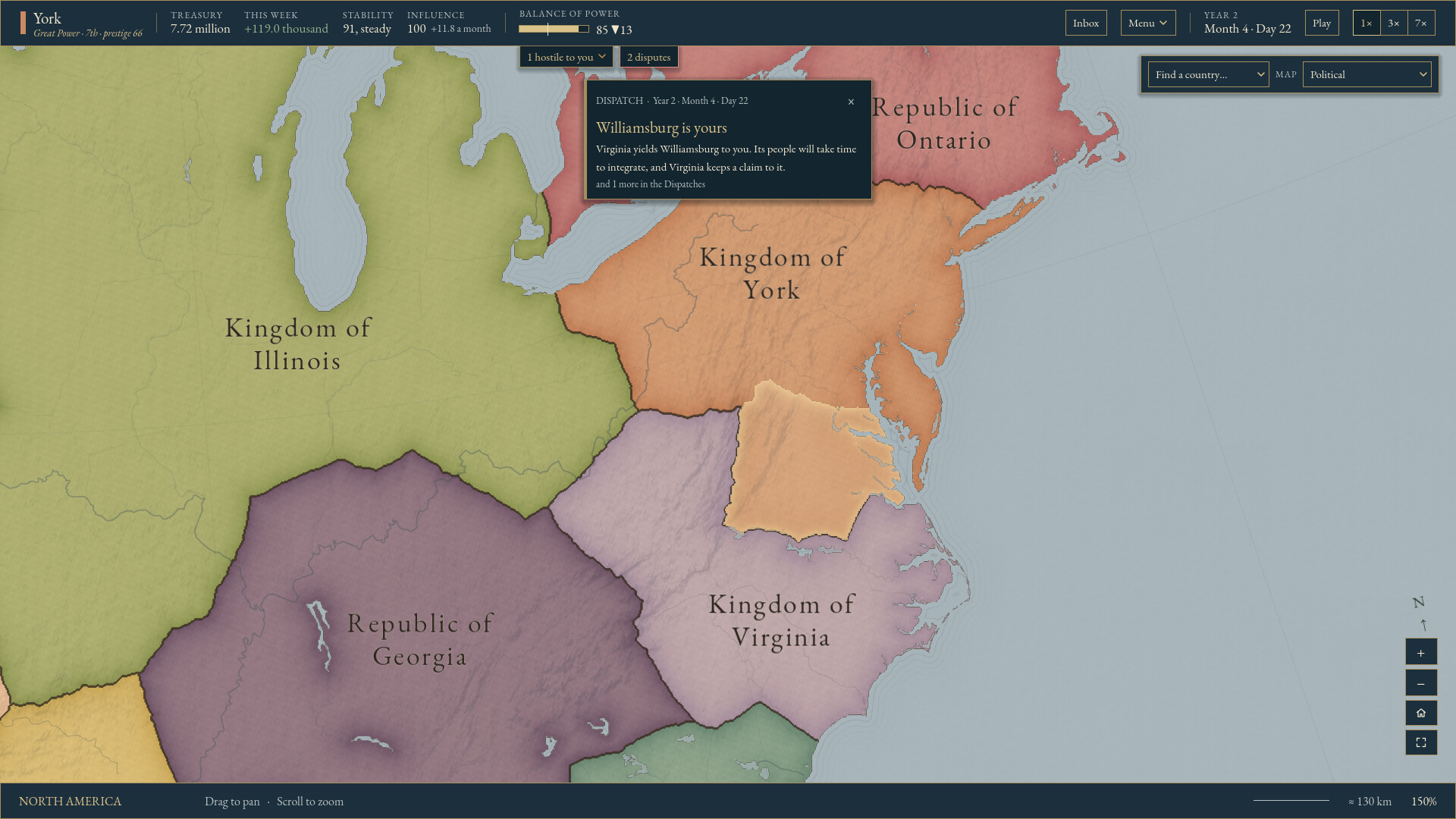Click the York country name header
This screenshot has width=1456, height=819.
[47, 18]
